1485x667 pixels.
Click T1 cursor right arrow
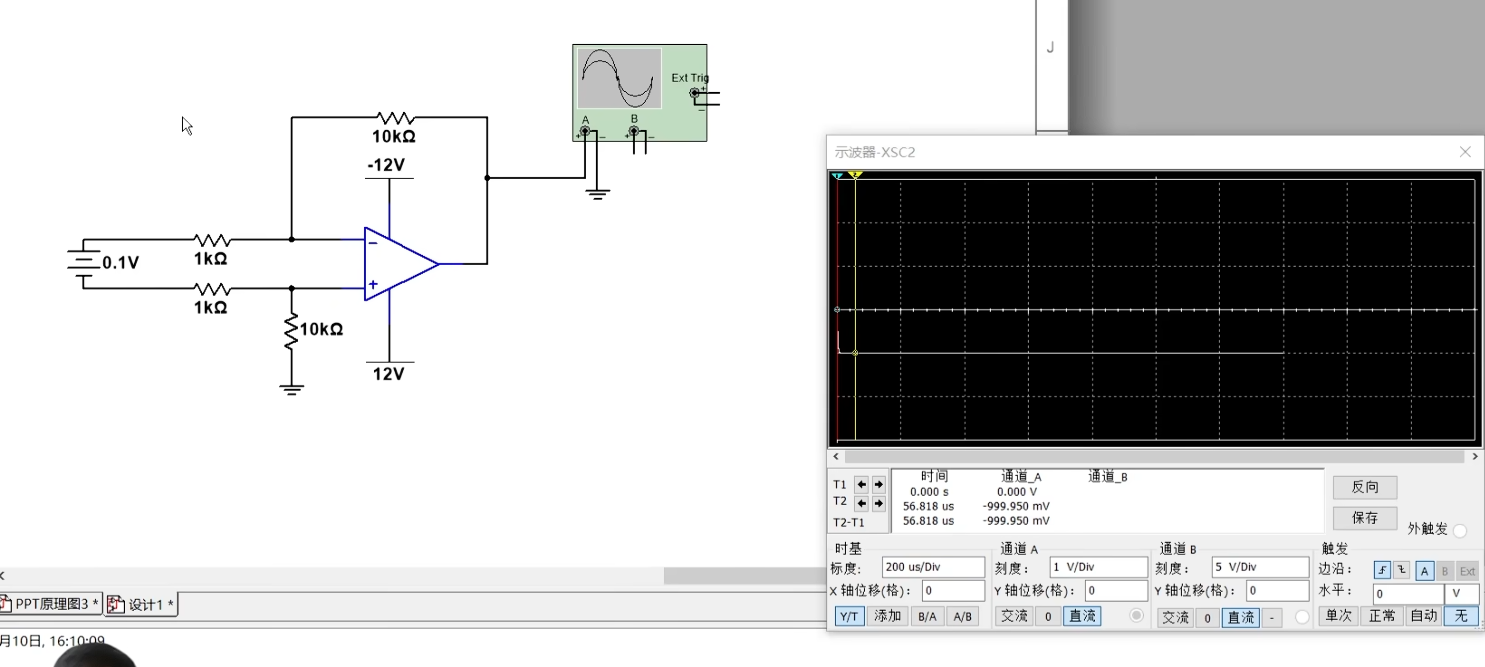point(878,484)
